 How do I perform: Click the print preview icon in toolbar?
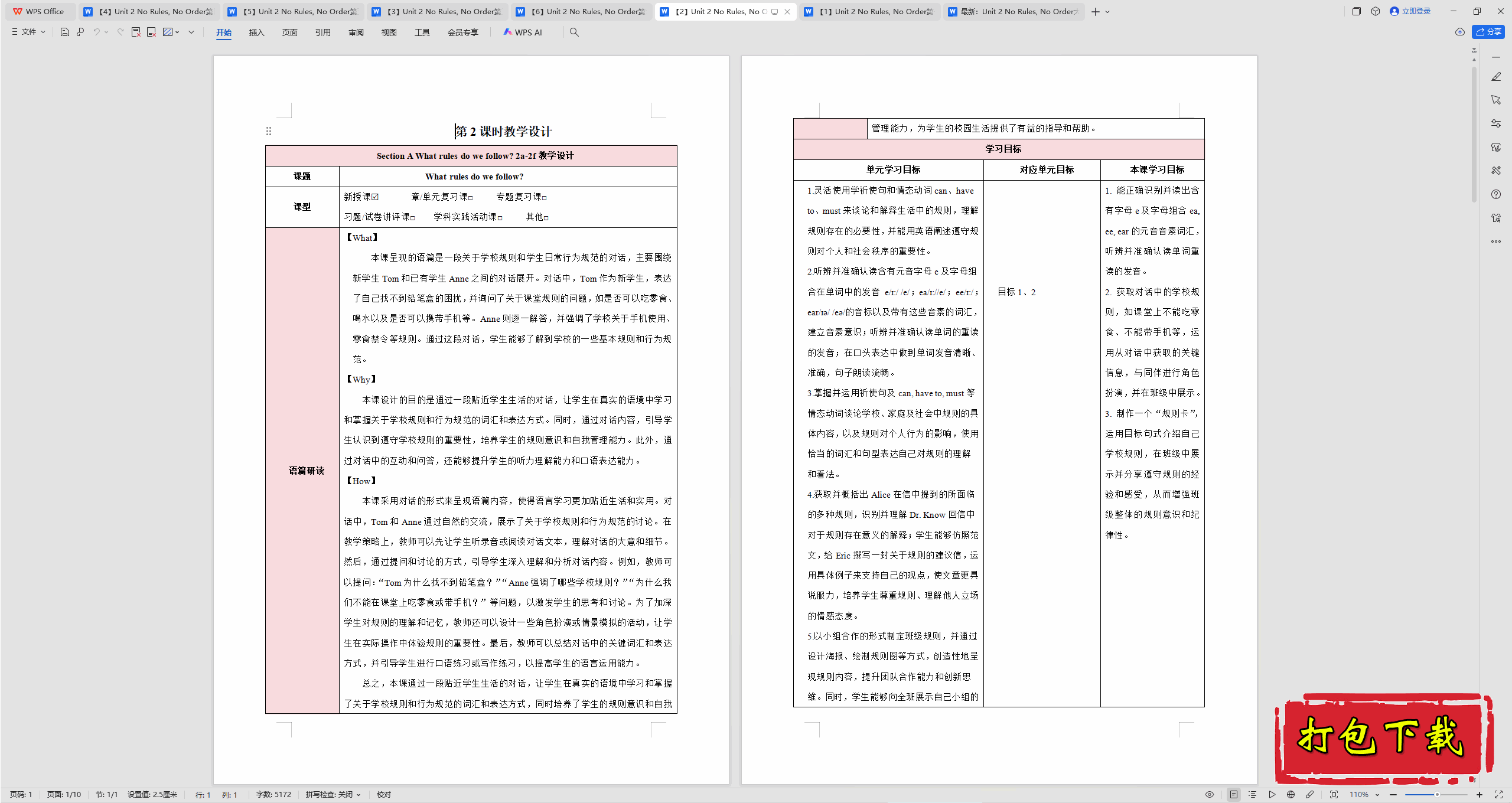tap(80, 32)
